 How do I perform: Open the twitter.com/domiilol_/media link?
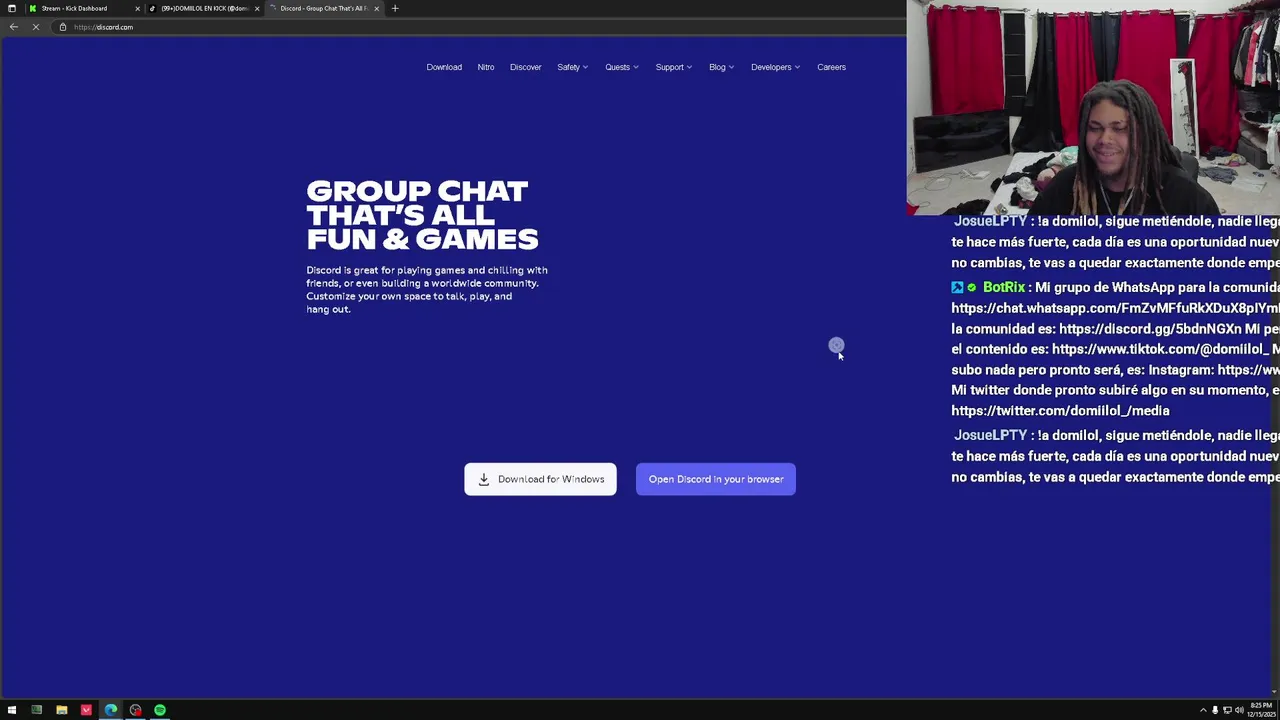(1060, 411)
